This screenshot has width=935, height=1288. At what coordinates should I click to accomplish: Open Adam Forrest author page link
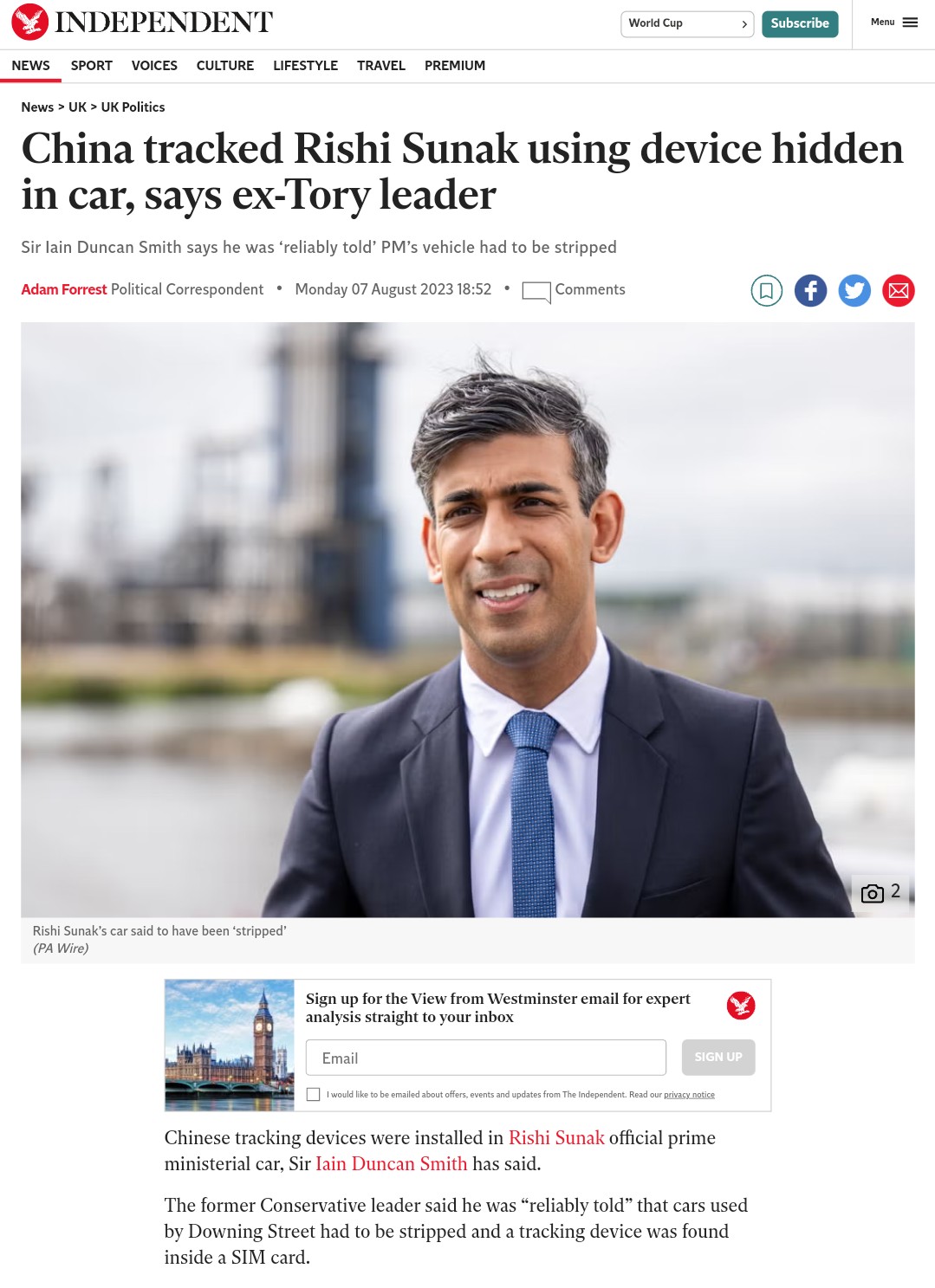(x=64, y=289)
